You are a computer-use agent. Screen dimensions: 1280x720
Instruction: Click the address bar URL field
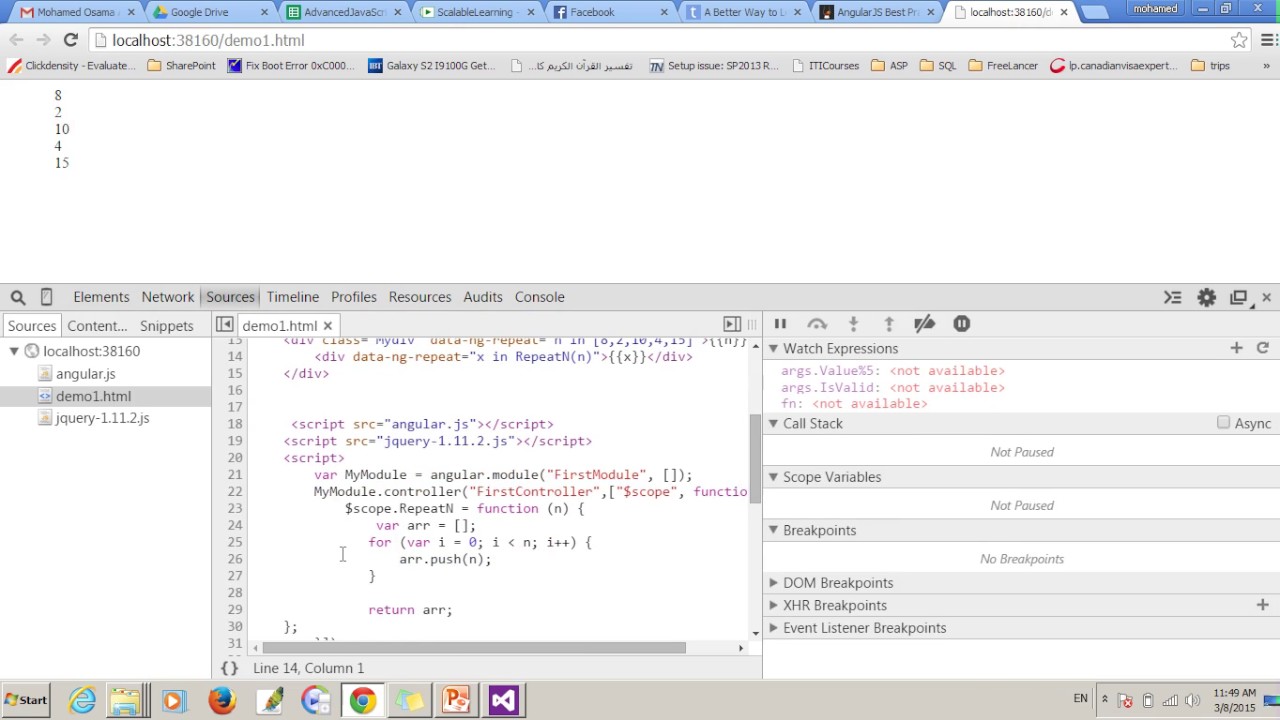pyautogui.click(x=660, y=40)
